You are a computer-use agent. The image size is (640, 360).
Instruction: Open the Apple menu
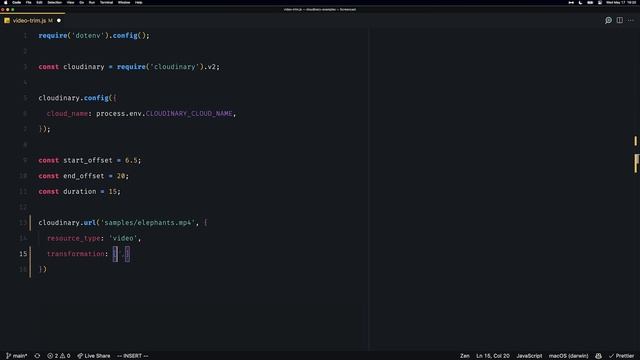click(6, 2)
